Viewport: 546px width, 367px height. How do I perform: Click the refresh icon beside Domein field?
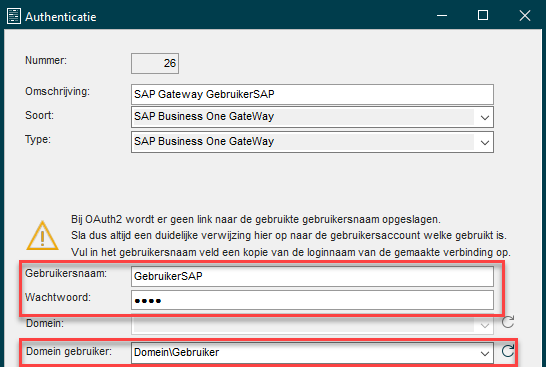[x=508, y=322]
